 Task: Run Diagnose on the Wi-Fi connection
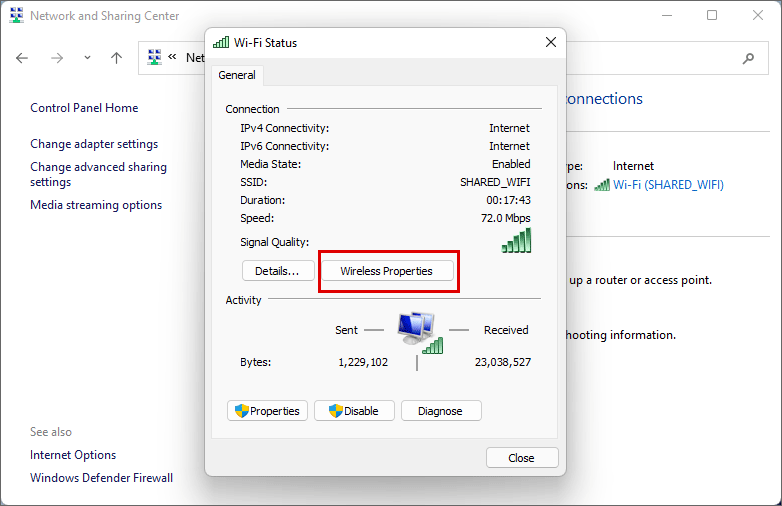pos(441,411)
